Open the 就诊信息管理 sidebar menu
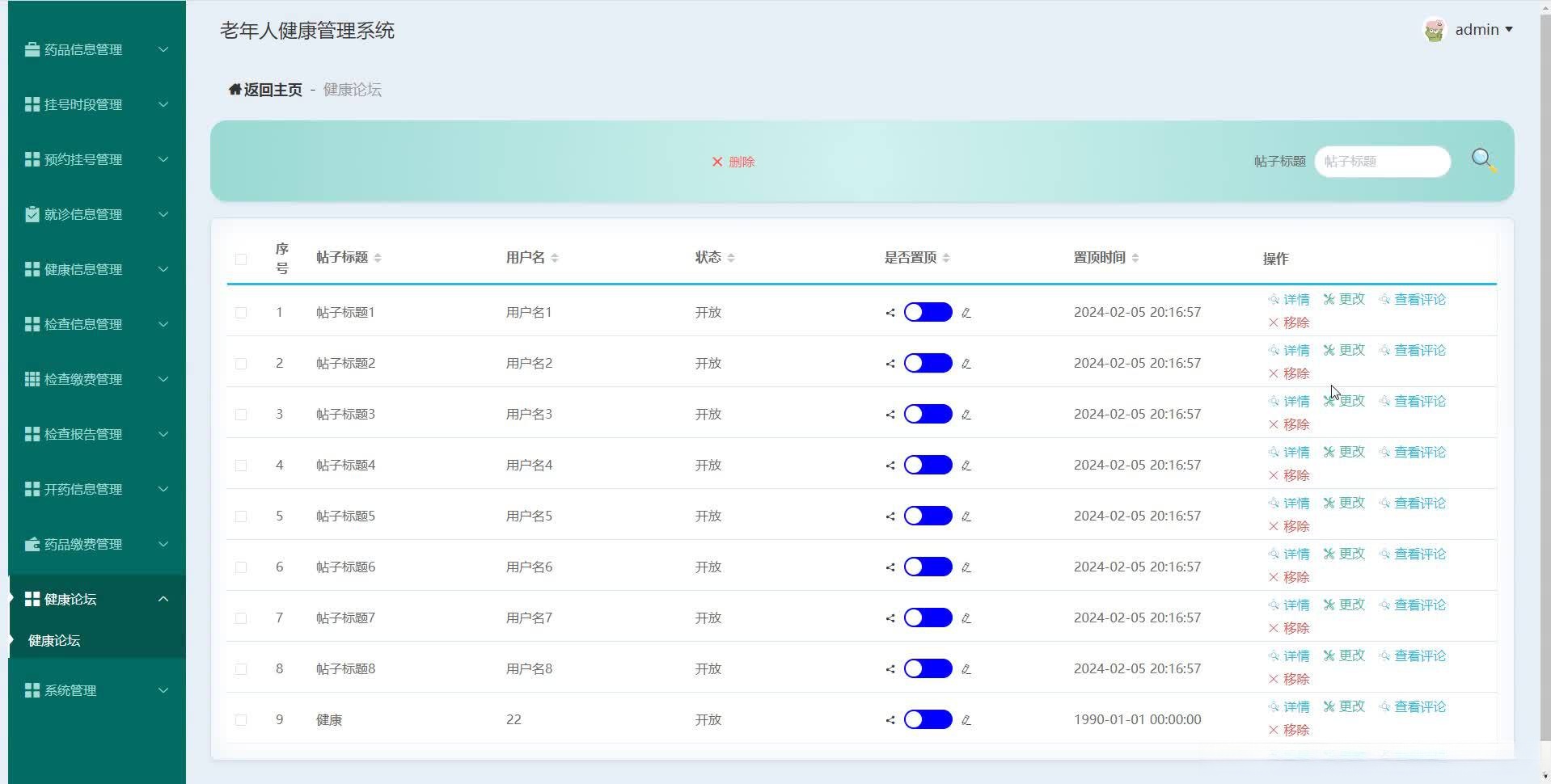Screen dimensions: 1551x784 [97, 214]
